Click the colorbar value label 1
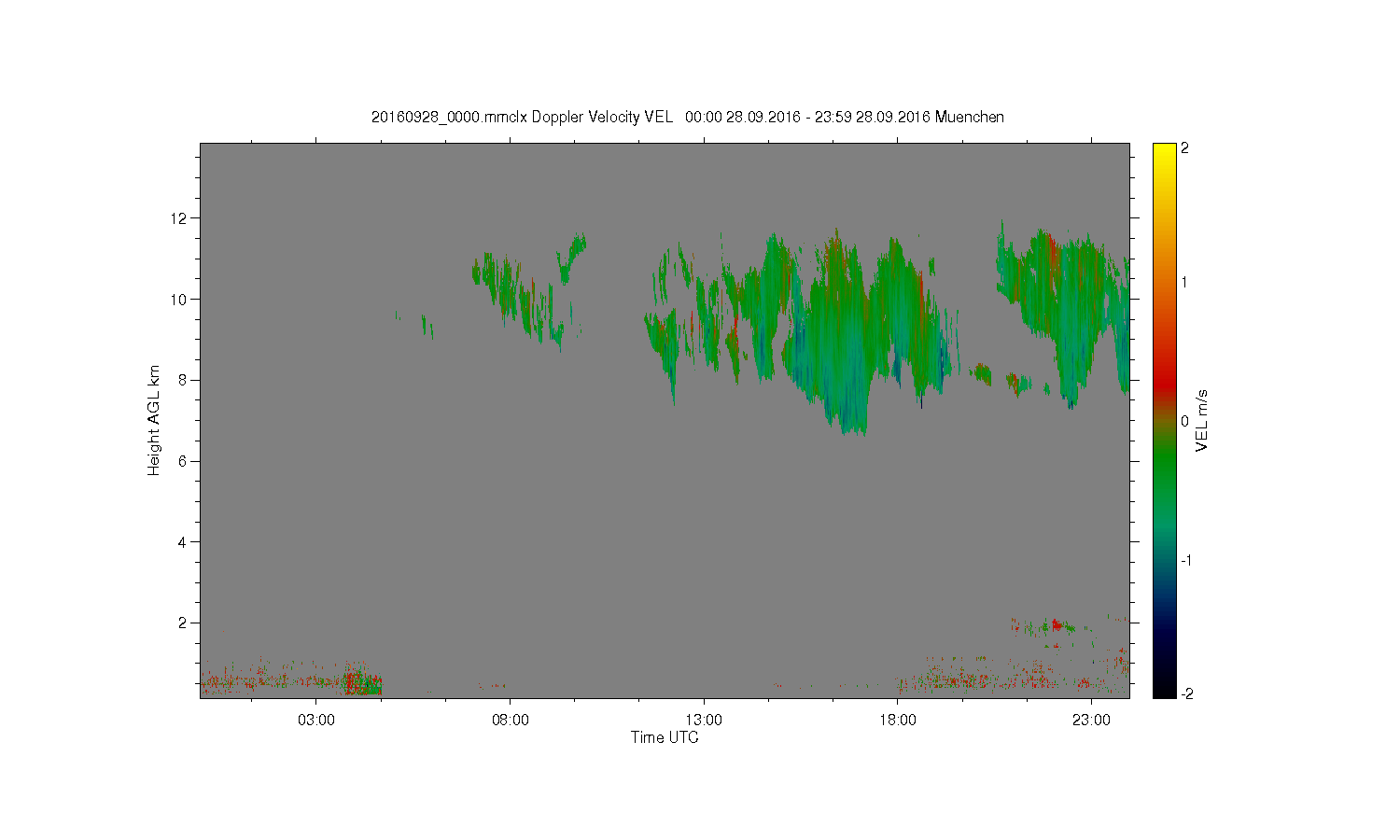 (x=1185, y=282)
